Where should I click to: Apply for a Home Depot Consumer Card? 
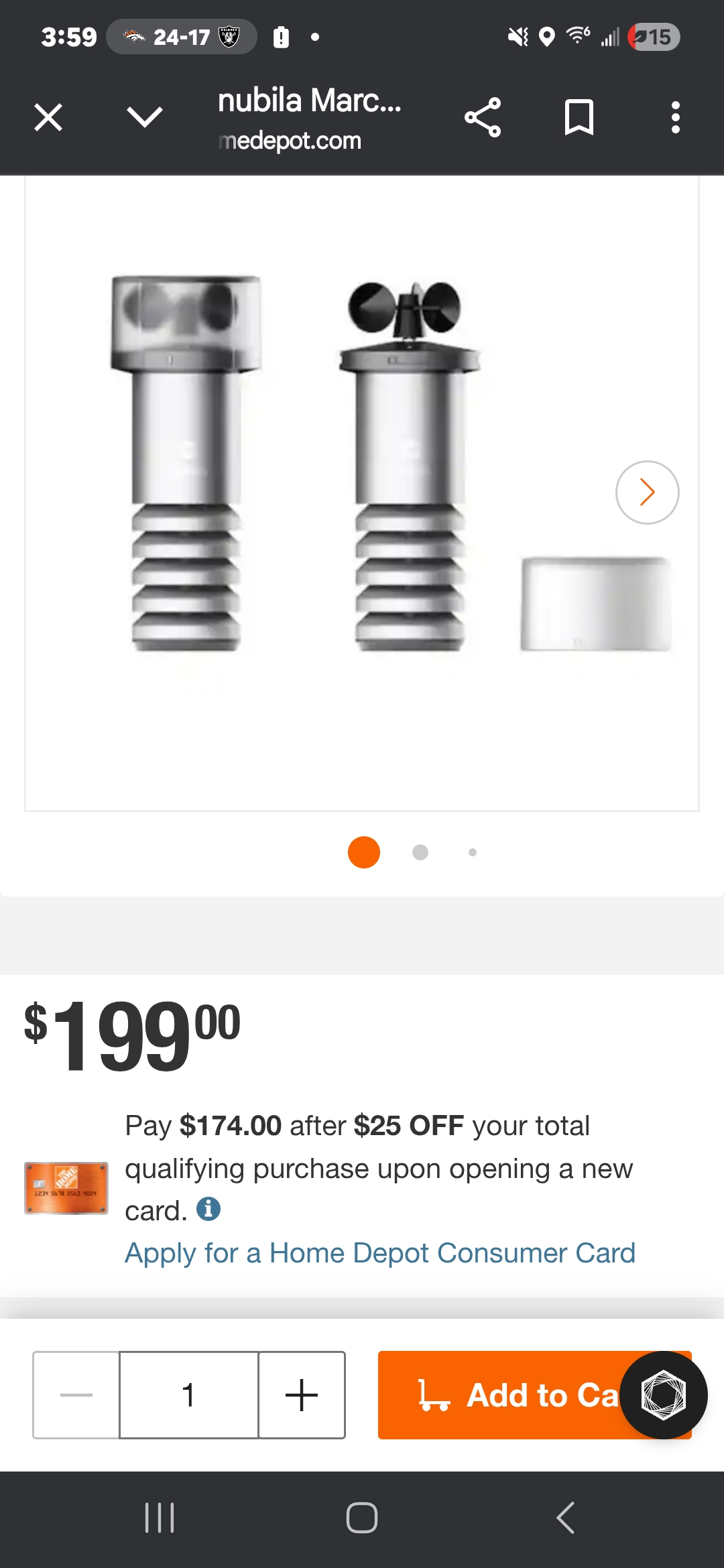[380, 1253]
